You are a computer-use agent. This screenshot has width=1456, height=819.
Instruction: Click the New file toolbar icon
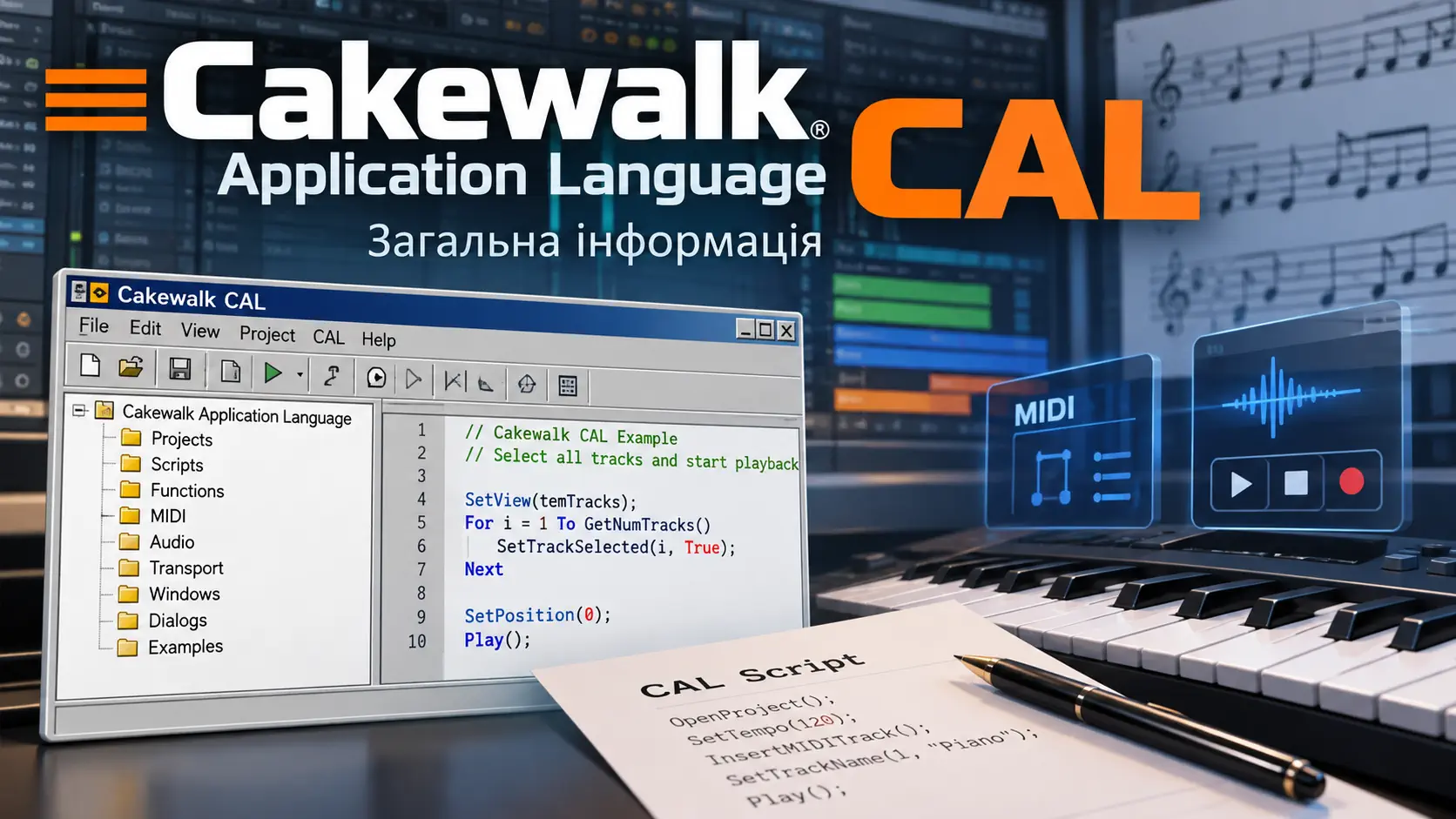(91, 365)
